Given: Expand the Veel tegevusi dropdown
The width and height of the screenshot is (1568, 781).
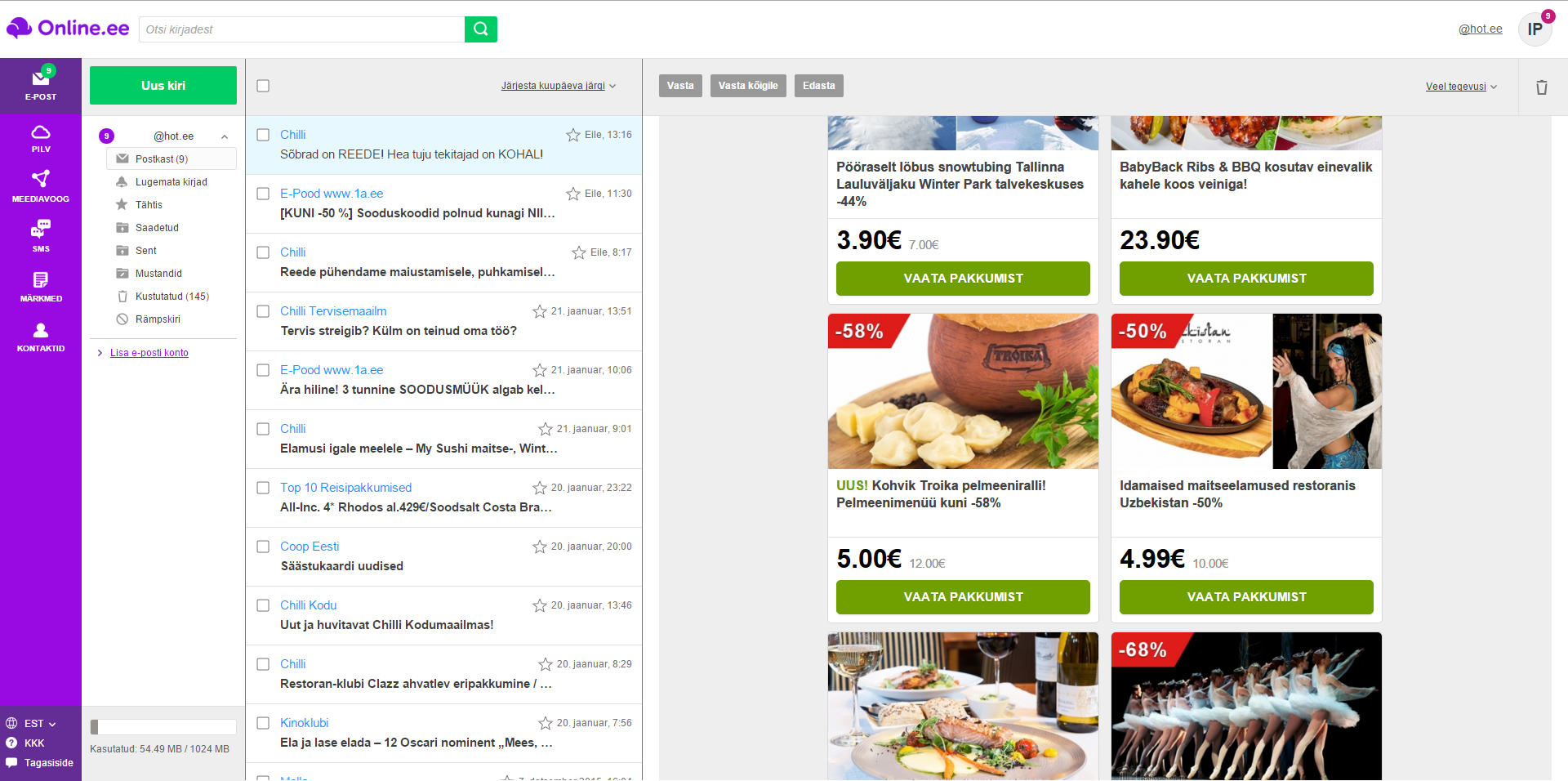Looking at the screenshot, I should 1461,87.
